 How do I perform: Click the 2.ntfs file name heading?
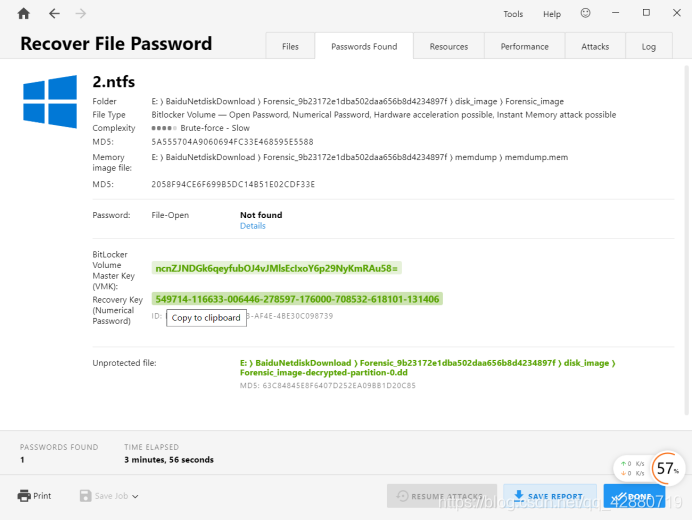[x=113, y=82]
